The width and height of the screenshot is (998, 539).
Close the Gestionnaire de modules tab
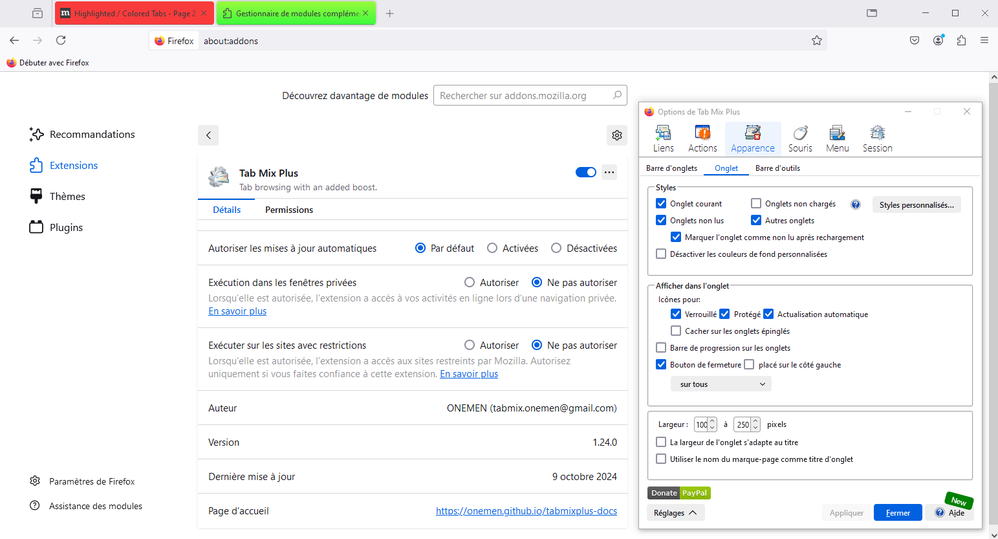365,13
